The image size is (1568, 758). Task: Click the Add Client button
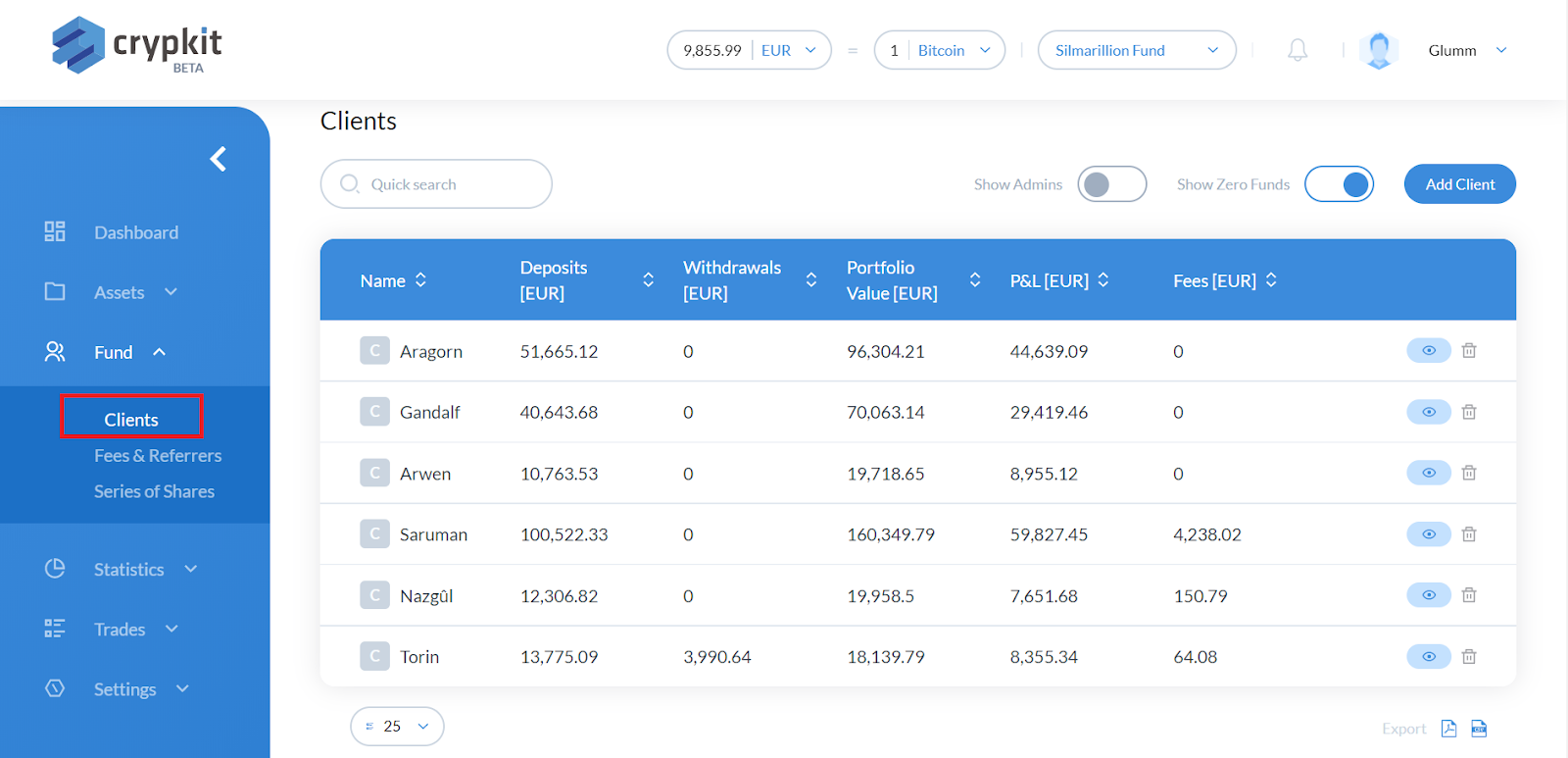tap(1459, 184)
